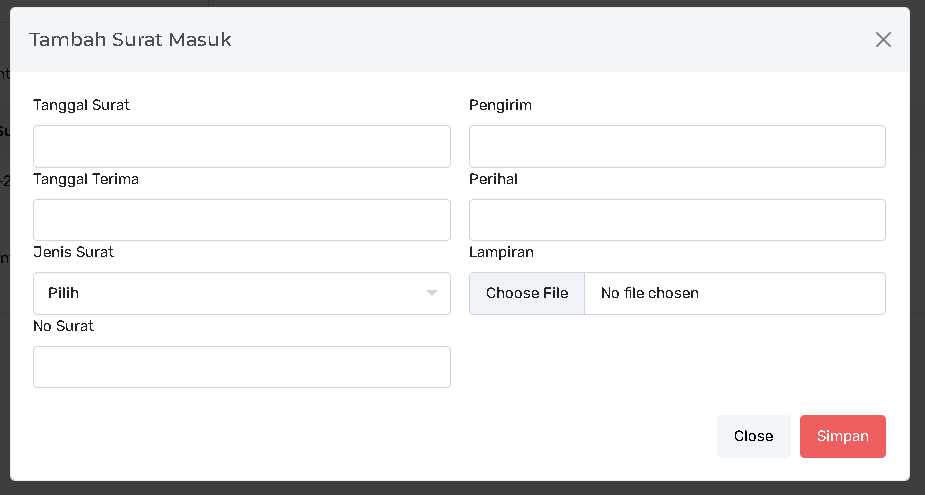The height and width of the screenshot is (495, 925).
Task: Click the 'Jenis Surat' label
Action: 74,252
